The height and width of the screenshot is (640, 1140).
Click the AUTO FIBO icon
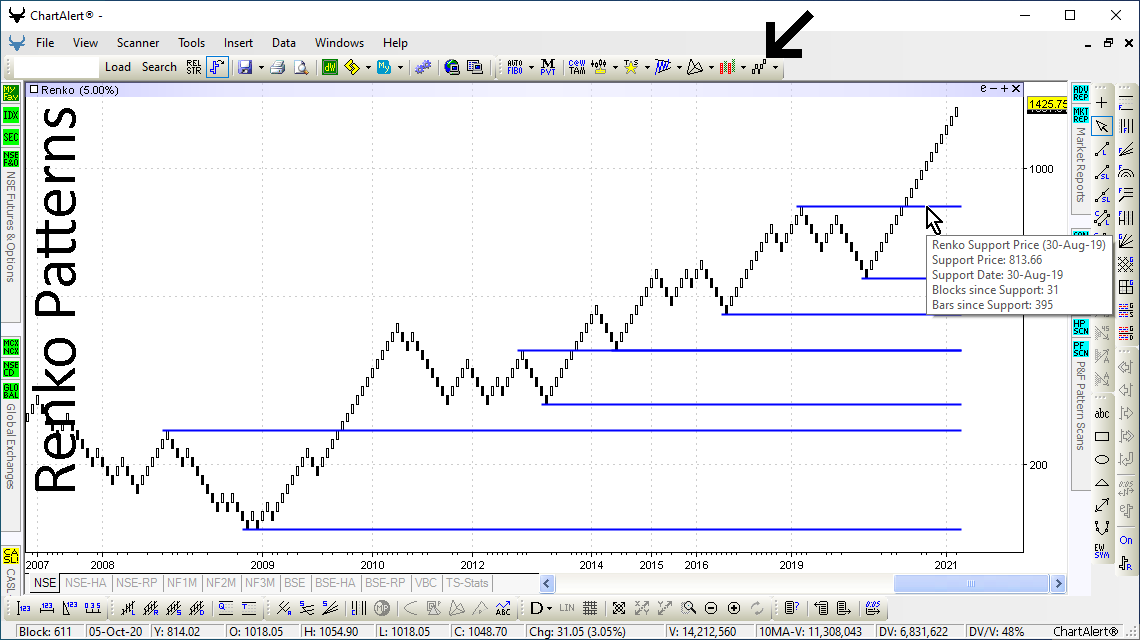click(x=515, y=67)
